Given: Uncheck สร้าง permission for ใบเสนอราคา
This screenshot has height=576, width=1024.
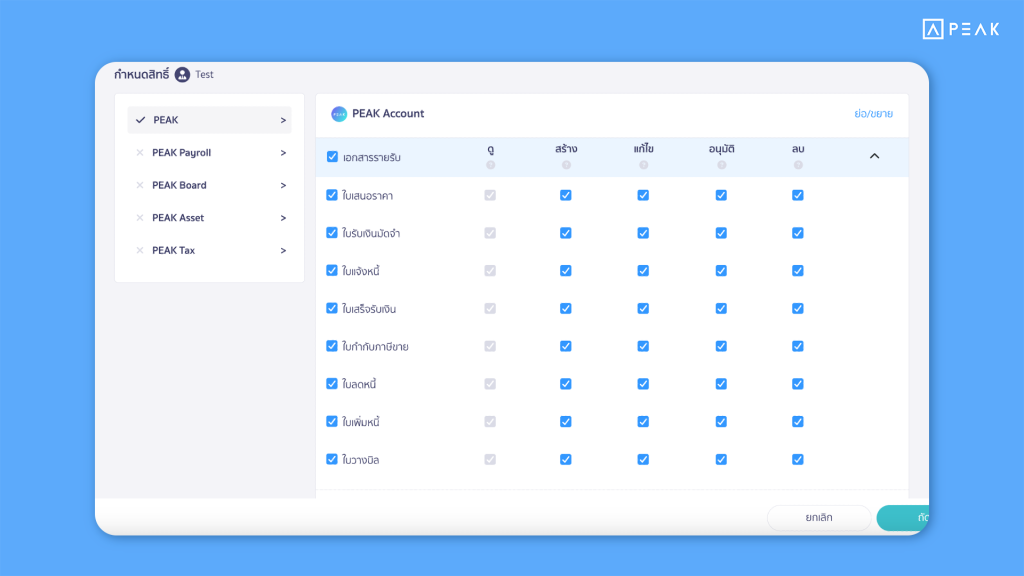Looking at the screenshot, I should pyautogui.click(x=566, y=195).
